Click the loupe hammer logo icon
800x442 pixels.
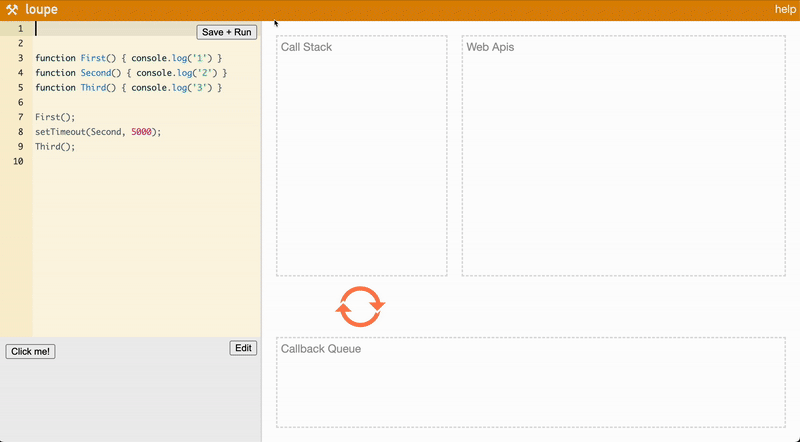(12, 9)
